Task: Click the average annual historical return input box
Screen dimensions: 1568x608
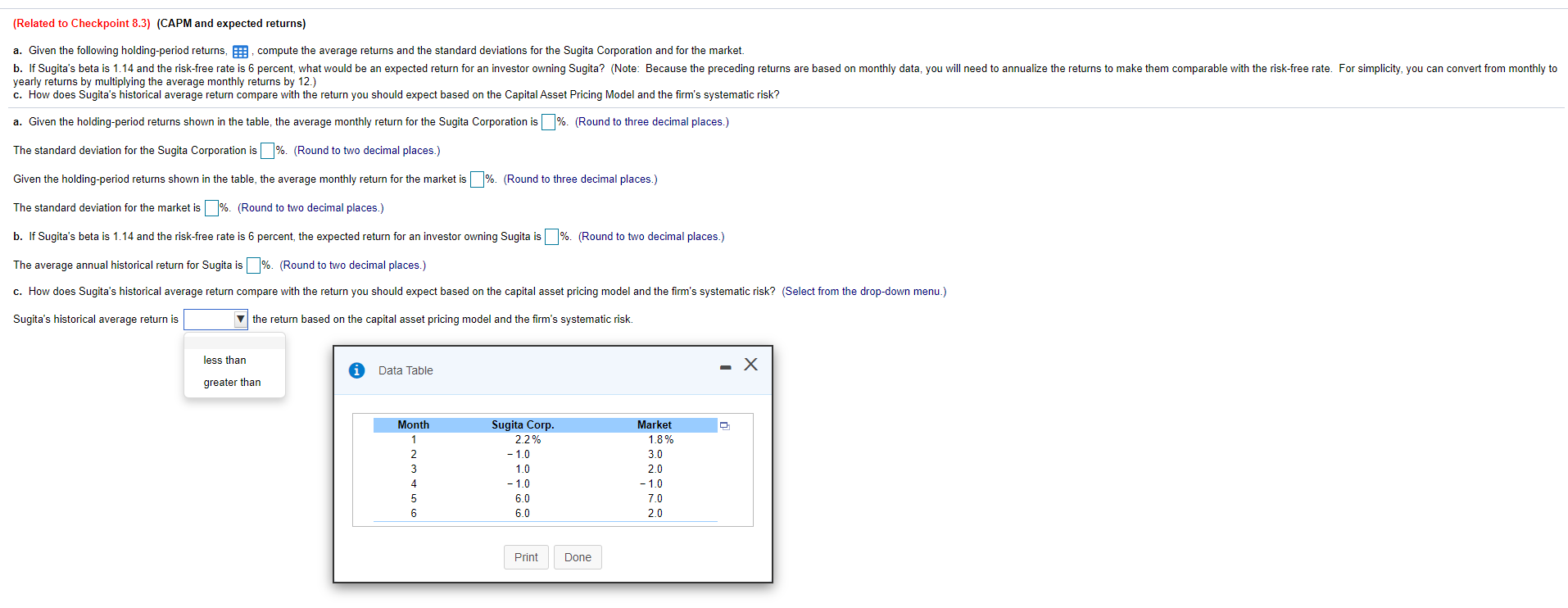Action: coord(254,265)
